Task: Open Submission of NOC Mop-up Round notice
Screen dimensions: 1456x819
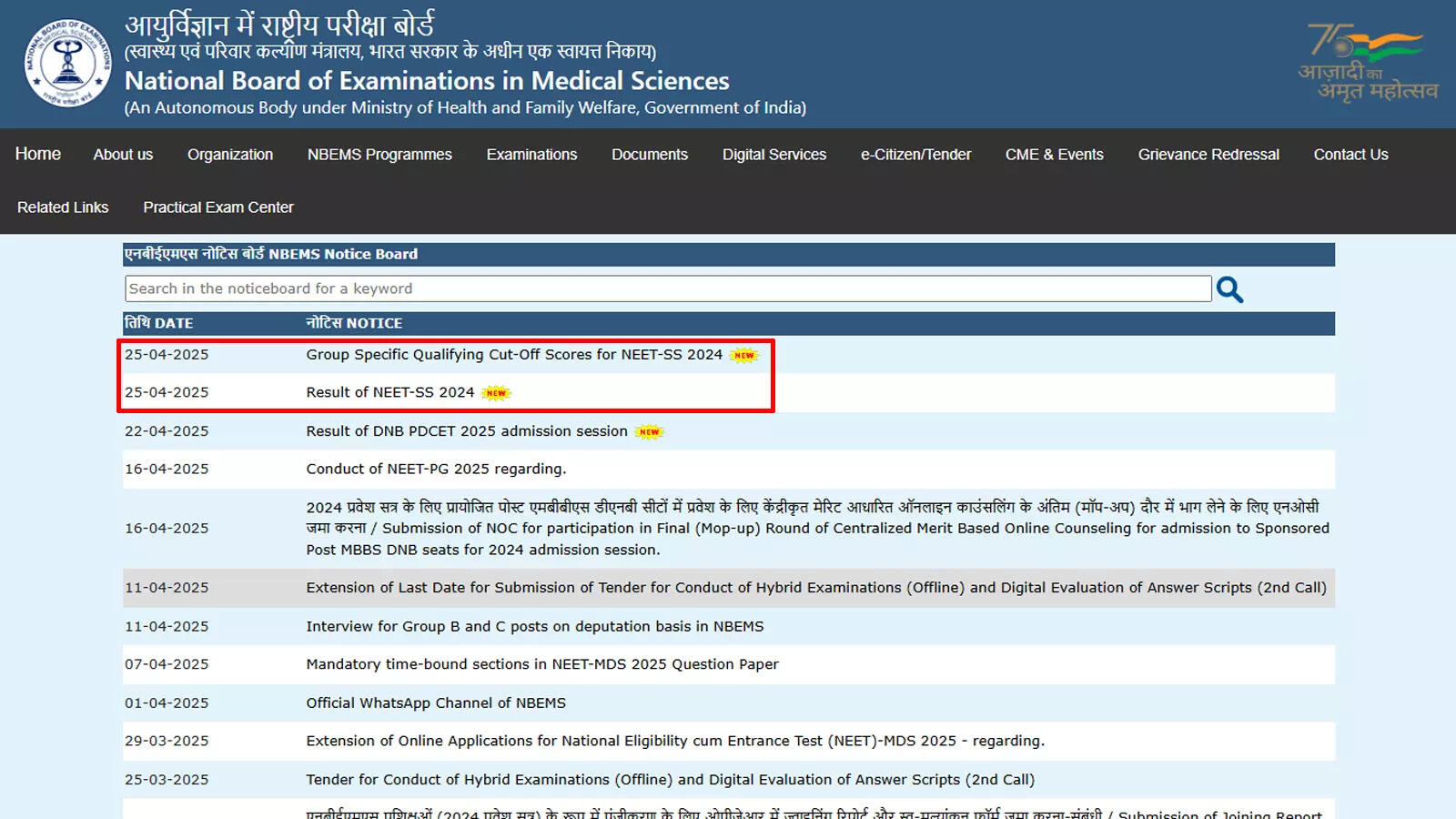Action: pos(817,528)
